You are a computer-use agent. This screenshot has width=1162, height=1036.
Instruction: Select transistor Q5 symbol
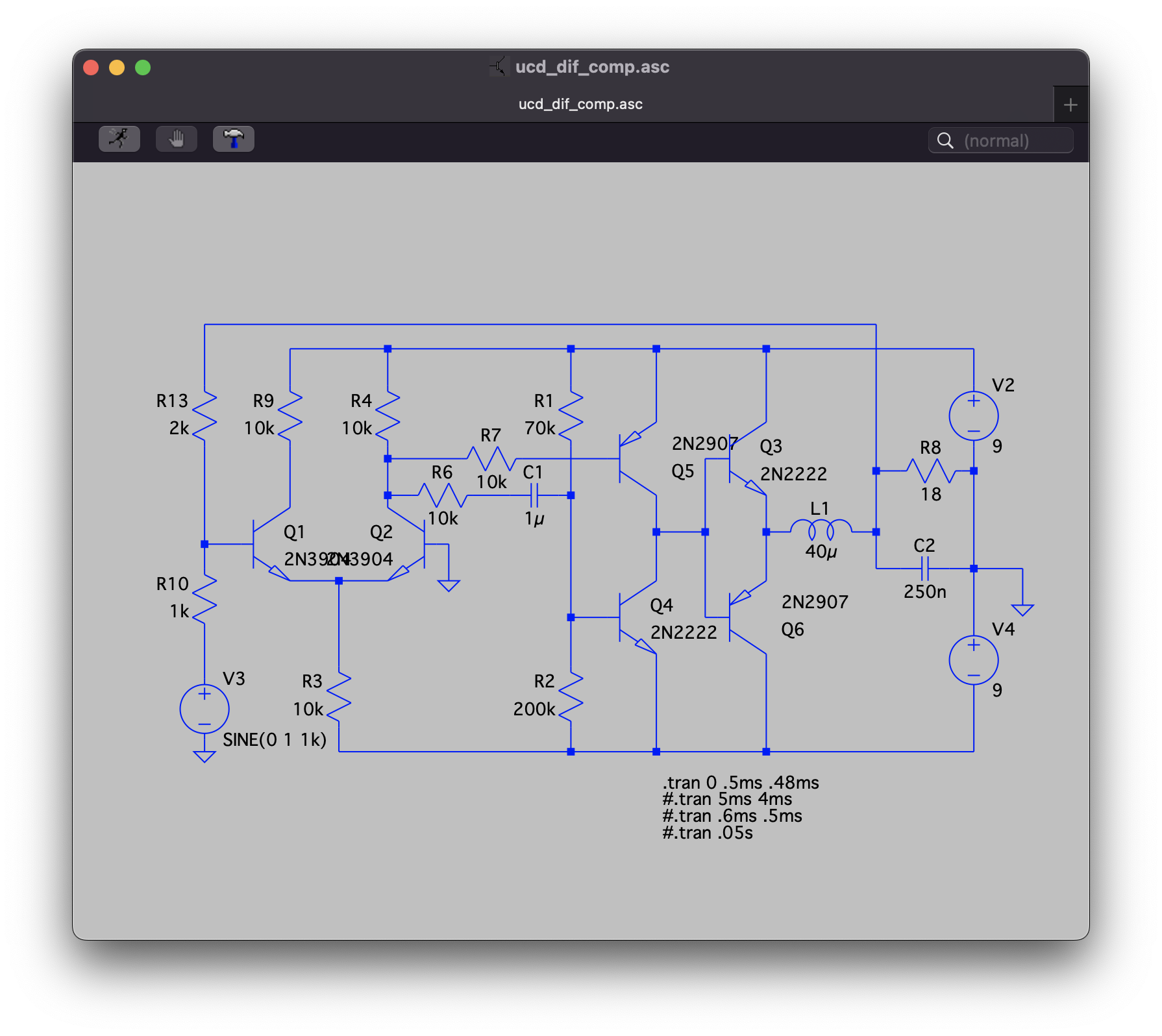(637, 459)
